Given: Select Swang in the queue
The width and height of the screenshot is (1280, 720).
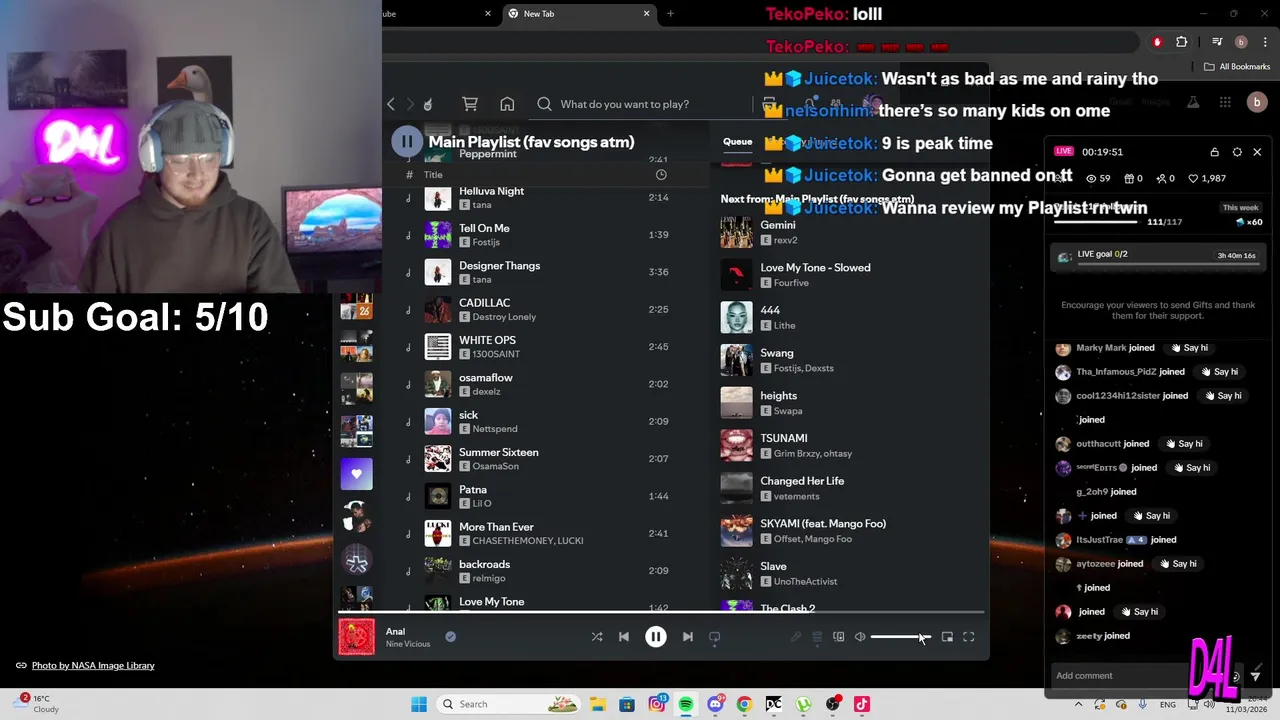Looking at the screenshot, I should pos(850,360).
